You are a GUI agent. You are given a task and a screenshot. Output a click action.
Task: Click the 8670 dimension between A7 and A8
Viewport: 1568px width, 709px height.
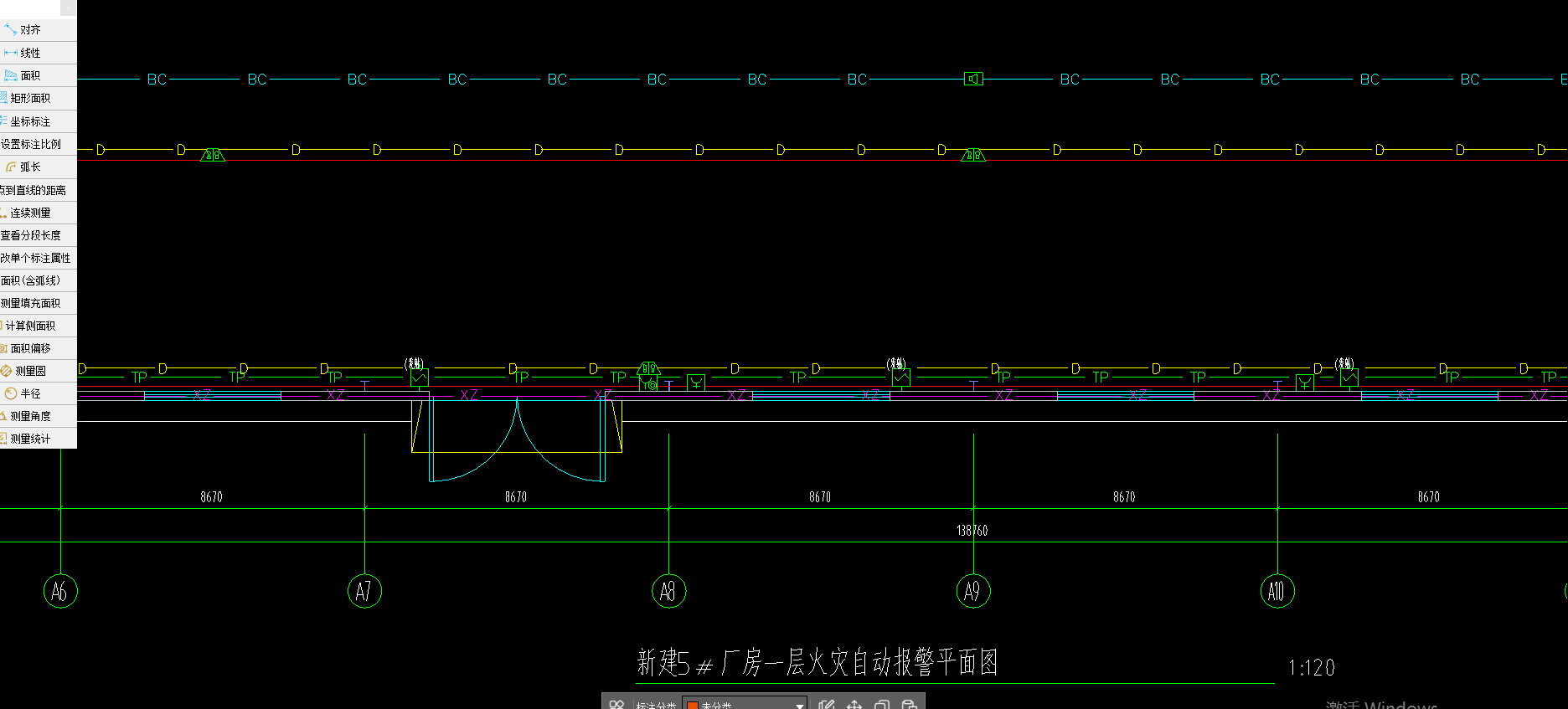(516, 496)
